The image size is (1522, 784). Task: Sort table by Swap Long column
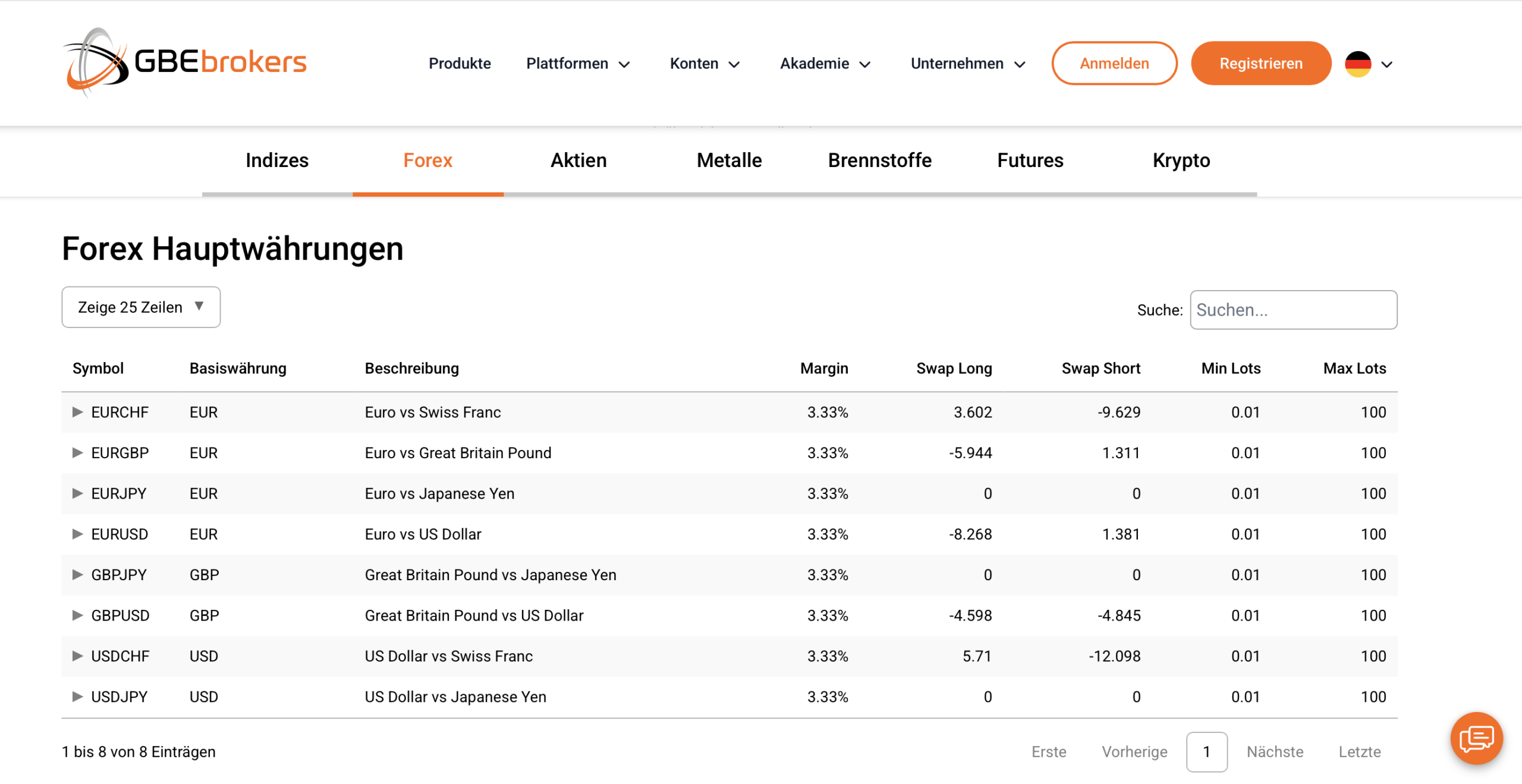[x=954, y=369]
